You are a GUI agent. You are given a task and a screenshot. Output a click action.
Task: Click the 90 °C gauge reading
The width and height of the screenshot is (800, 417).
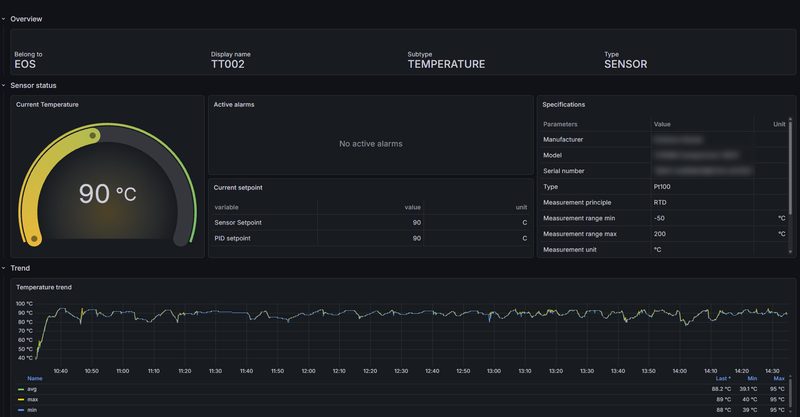tap(108, 194)
